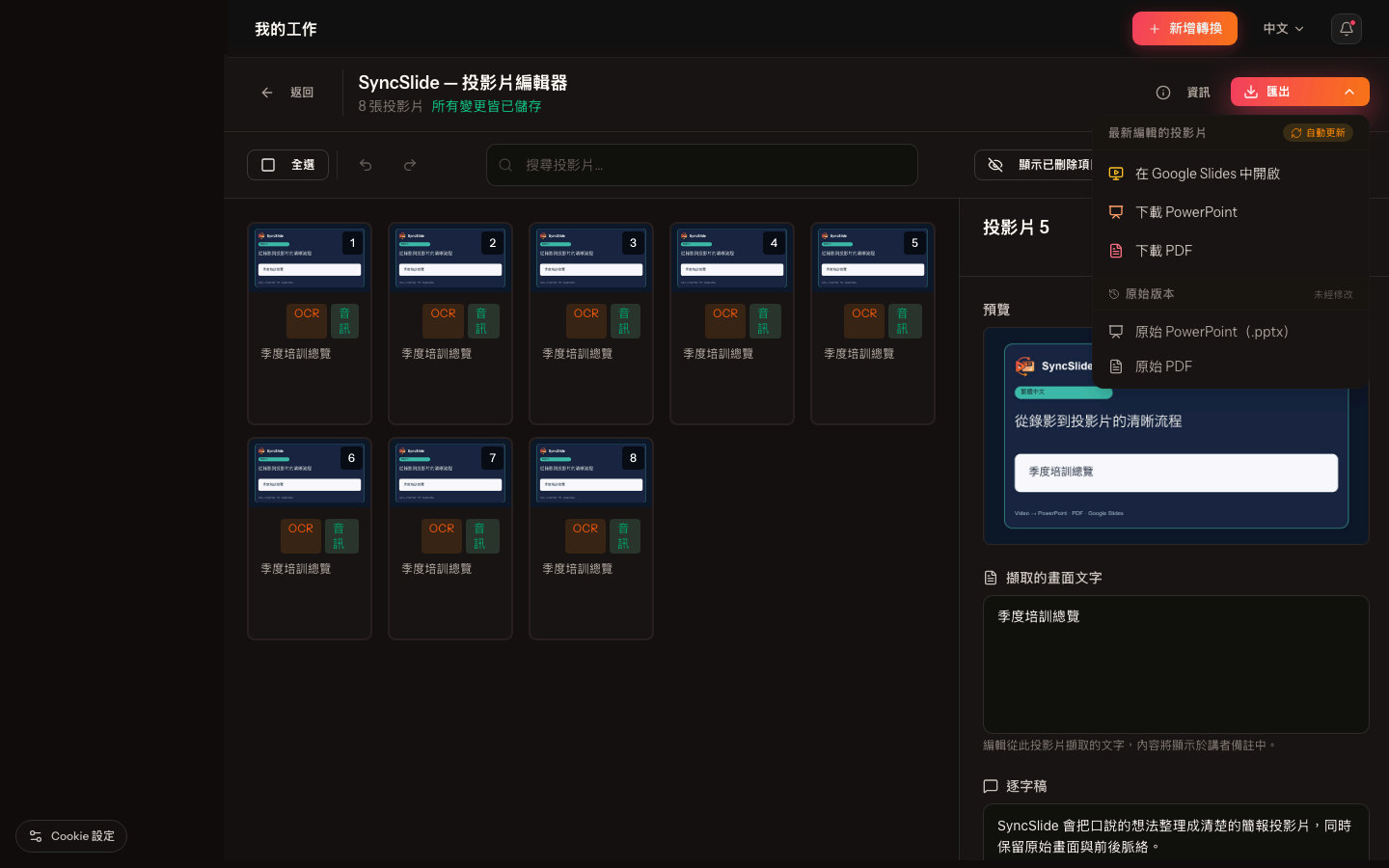This screenshot has height=868, width=1389.
Task: Click the 未經修改 label in the export menu
Action: click(1333, 294)
